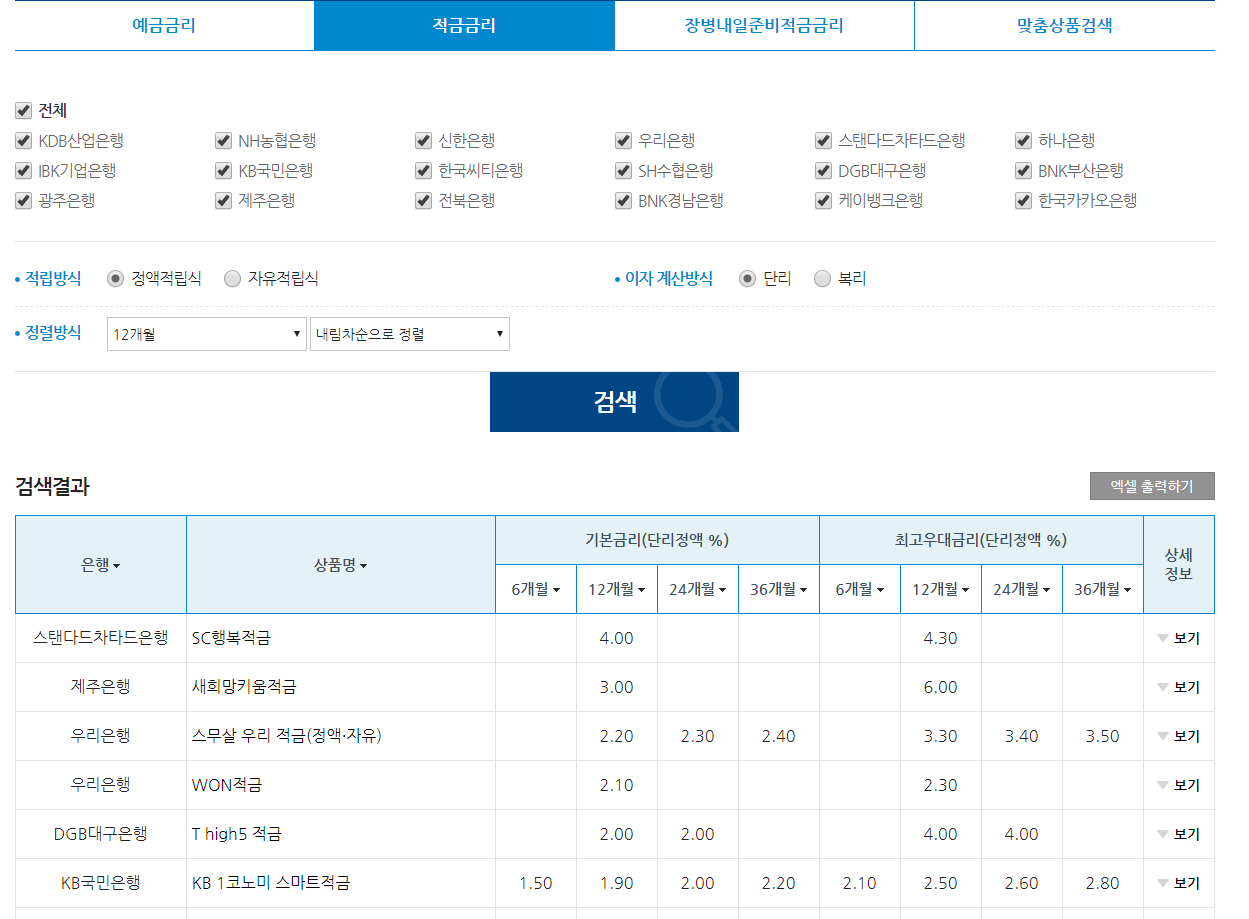Expand 보기 for 새희망키움적금
Image resolution: width=1249 pixels, height=919 pixels.
point(1179,687)
